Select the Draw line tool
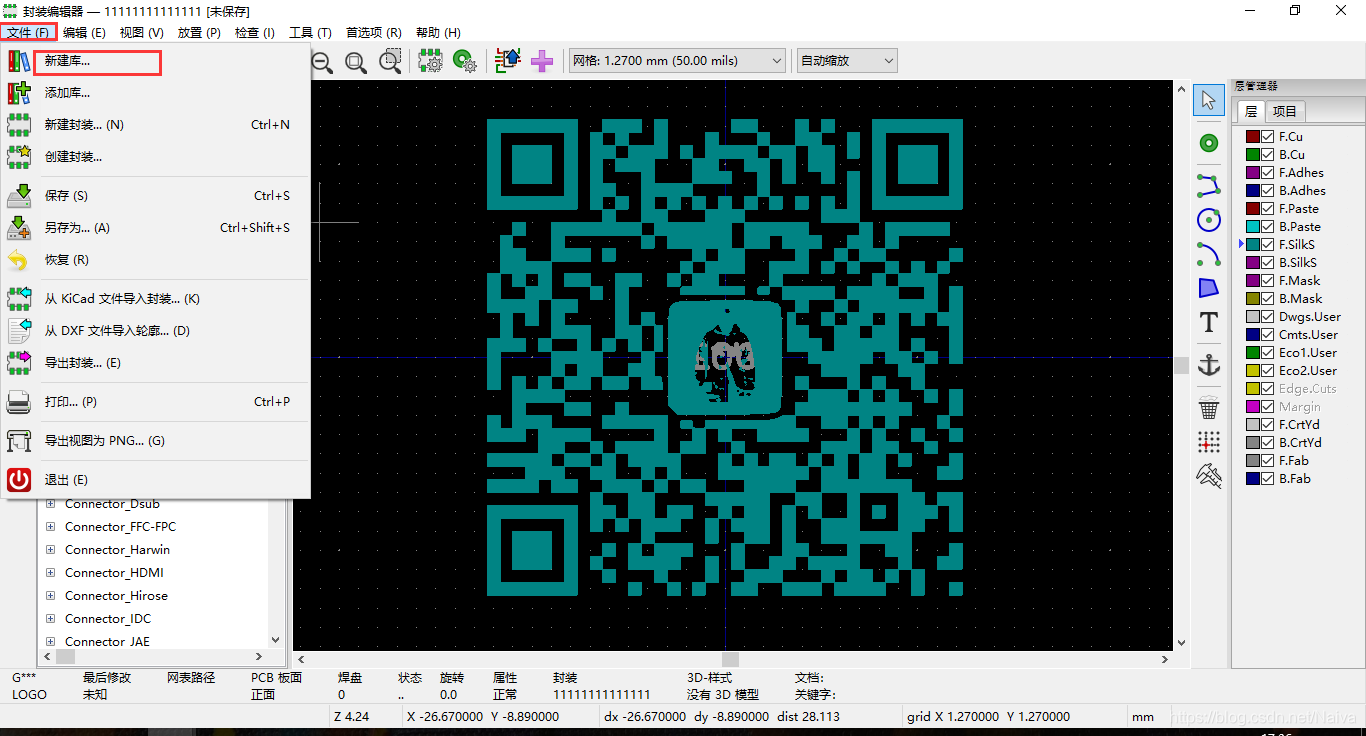This screenshot has width=1366, height=736. pyautogui.click(x=1209, y=184)
